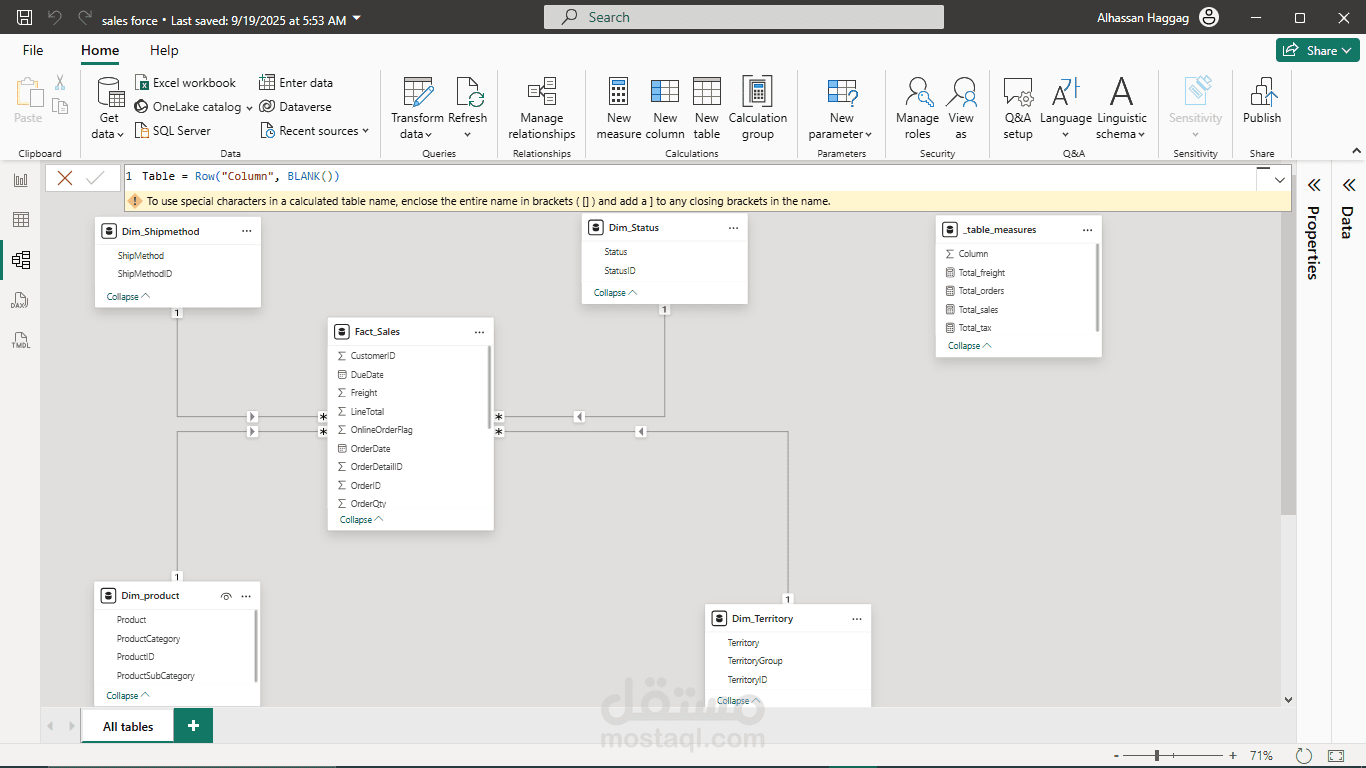Screen dimensions: 1366x768
Task: Switch to Report view in left sidebar
Action: point(21,180)
